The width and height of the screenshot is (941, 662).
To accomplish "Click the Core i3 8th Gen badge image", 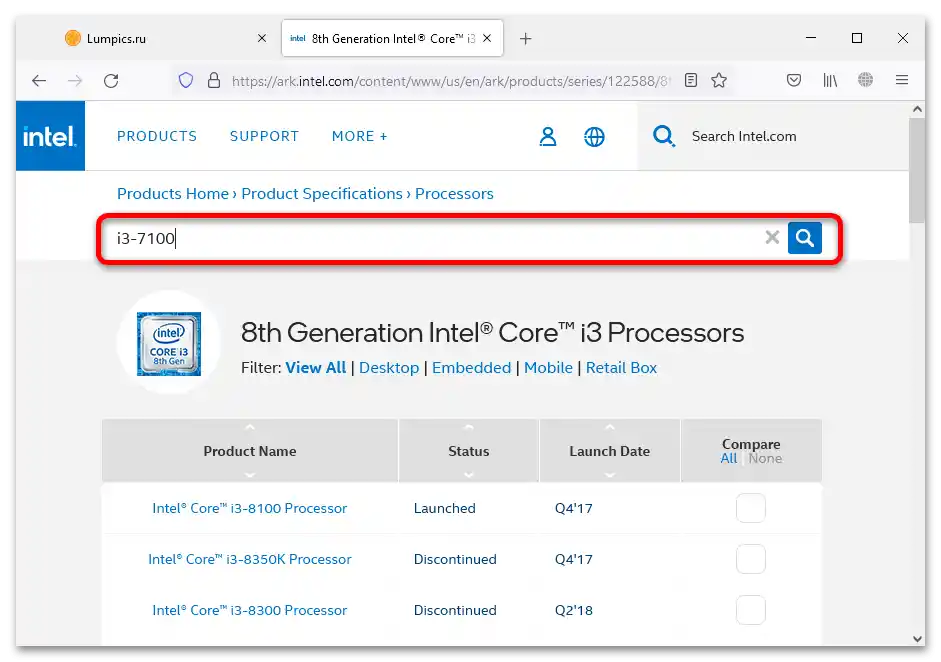I will coord(169,344).
